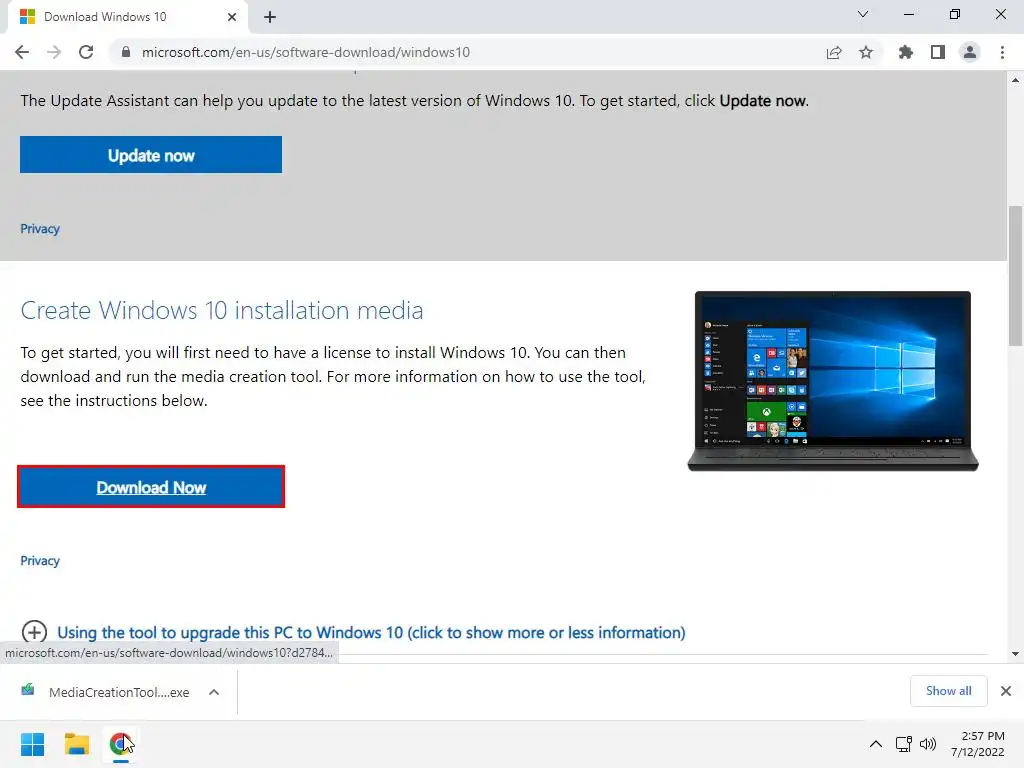Select the Download Windows 10 tab
The height and width of the screenshot is (768, 1024).
pyautogui.click(x=127, y=17)
